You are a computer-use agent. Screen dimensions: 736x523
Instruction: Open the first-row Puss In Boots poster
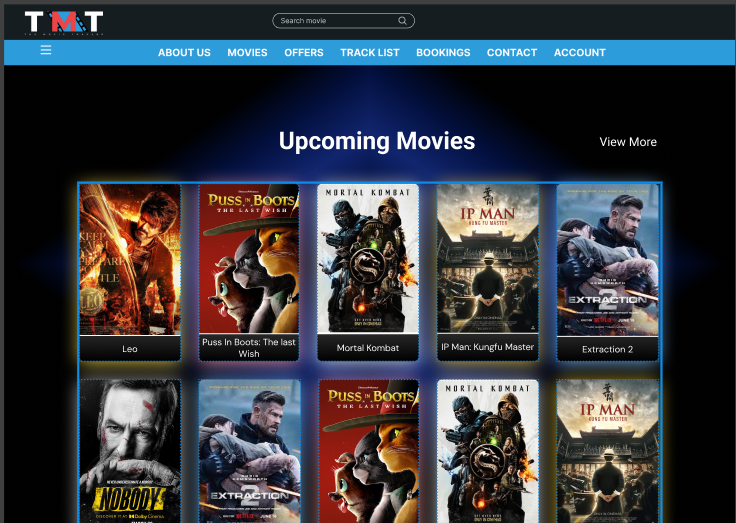tap(249, 259)
